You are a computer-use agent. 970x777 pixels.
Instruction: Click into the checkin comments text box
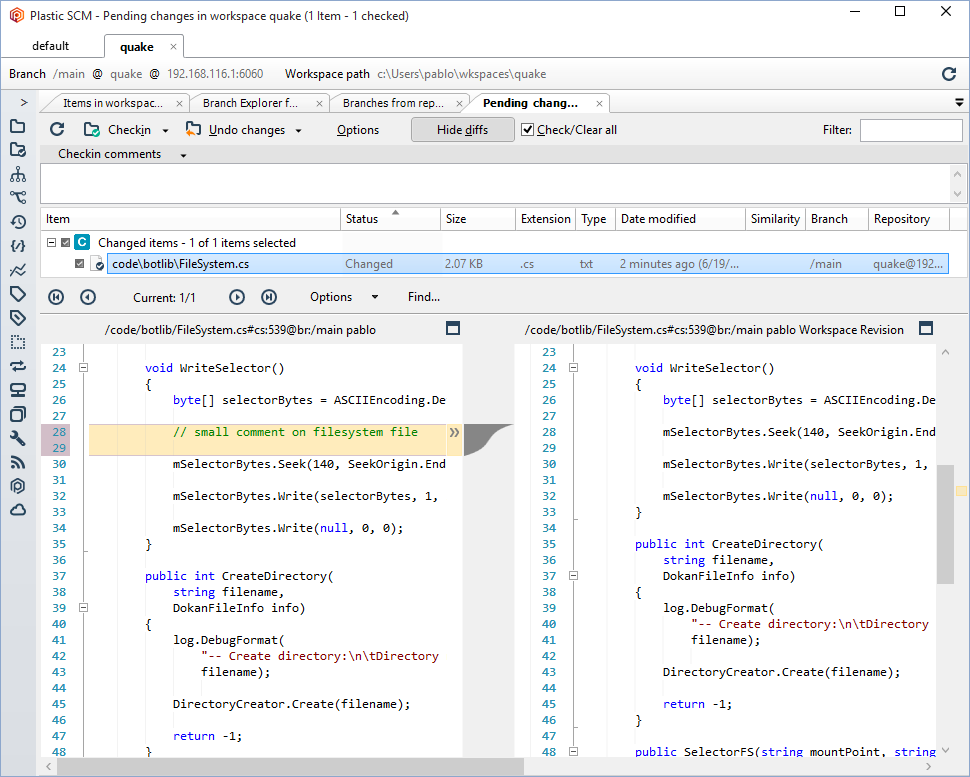point(495,183)
